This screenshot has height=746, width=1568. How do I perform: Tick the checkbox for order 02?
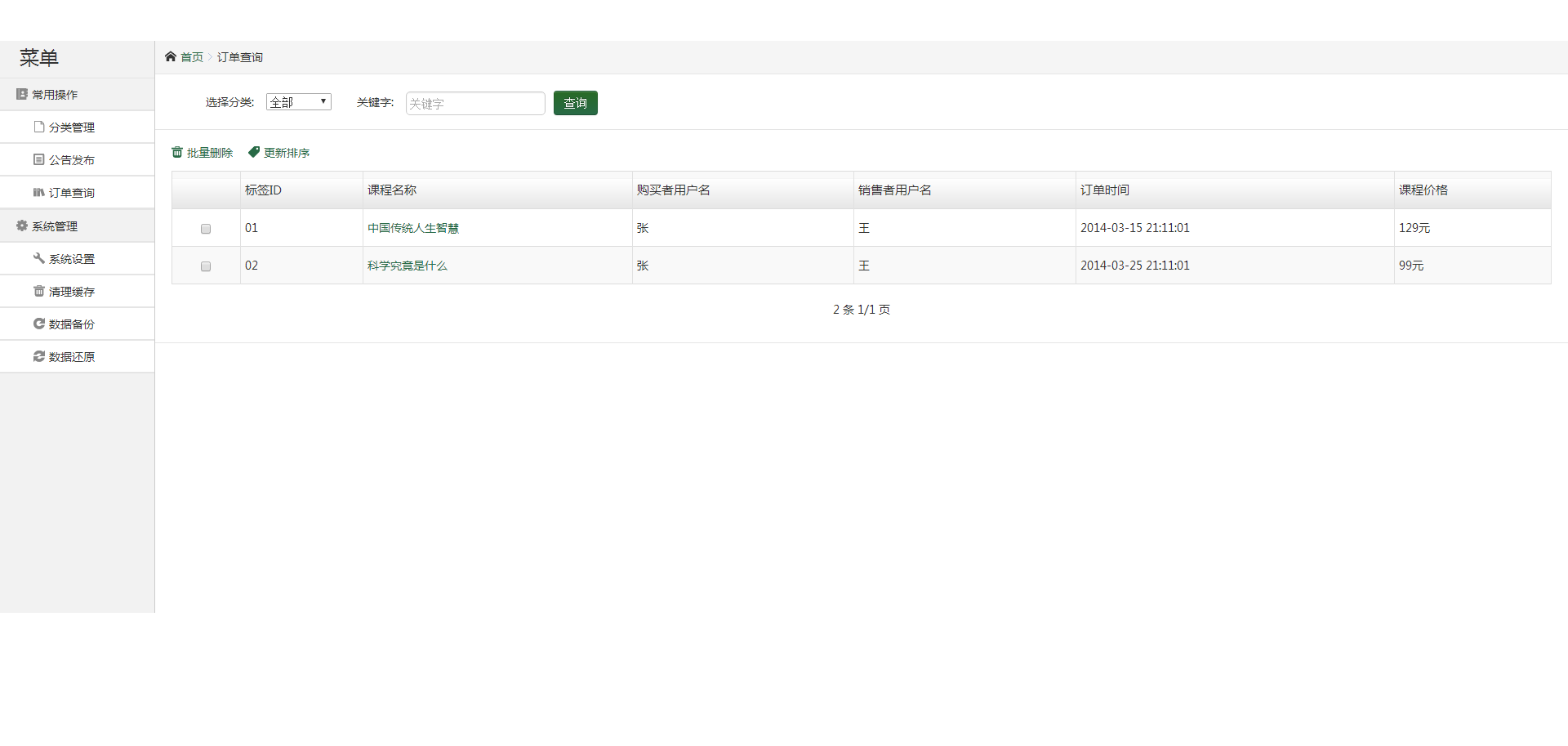(x=206, y=266)
